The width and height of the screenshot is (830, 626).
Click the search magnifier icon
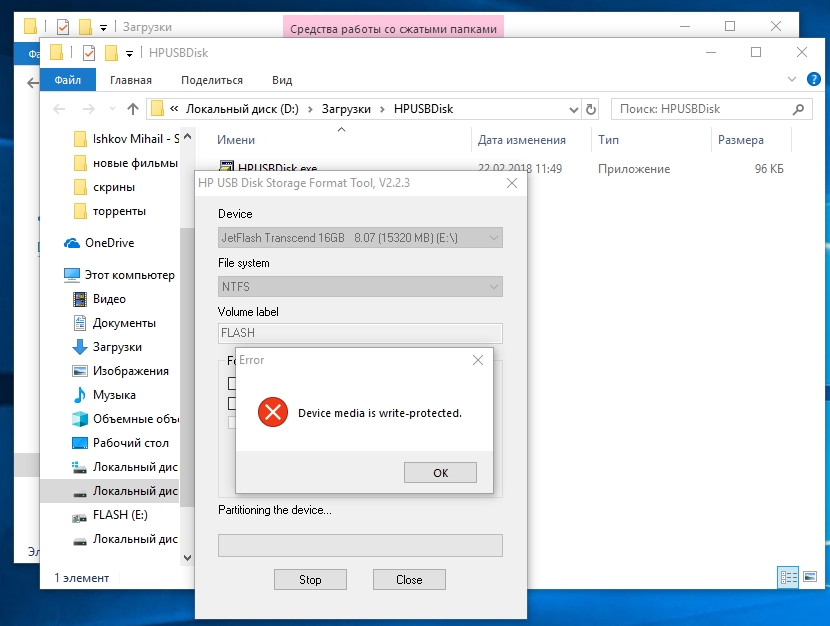pos(798,109)
